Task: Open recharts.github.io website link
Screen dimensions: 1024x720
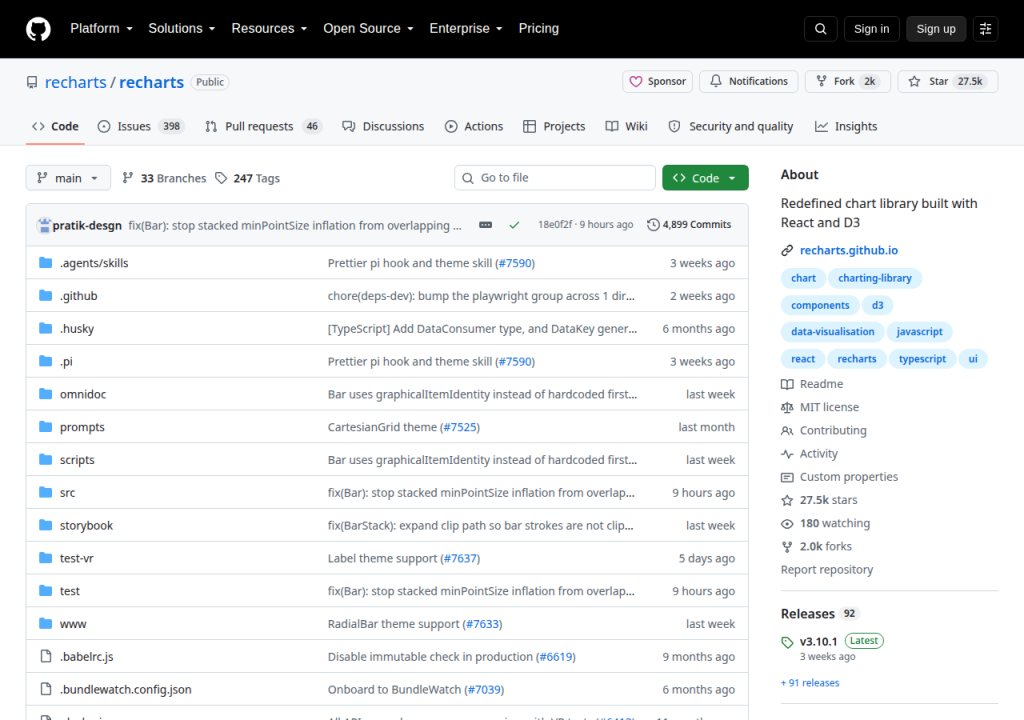Action: coord(848,250)
